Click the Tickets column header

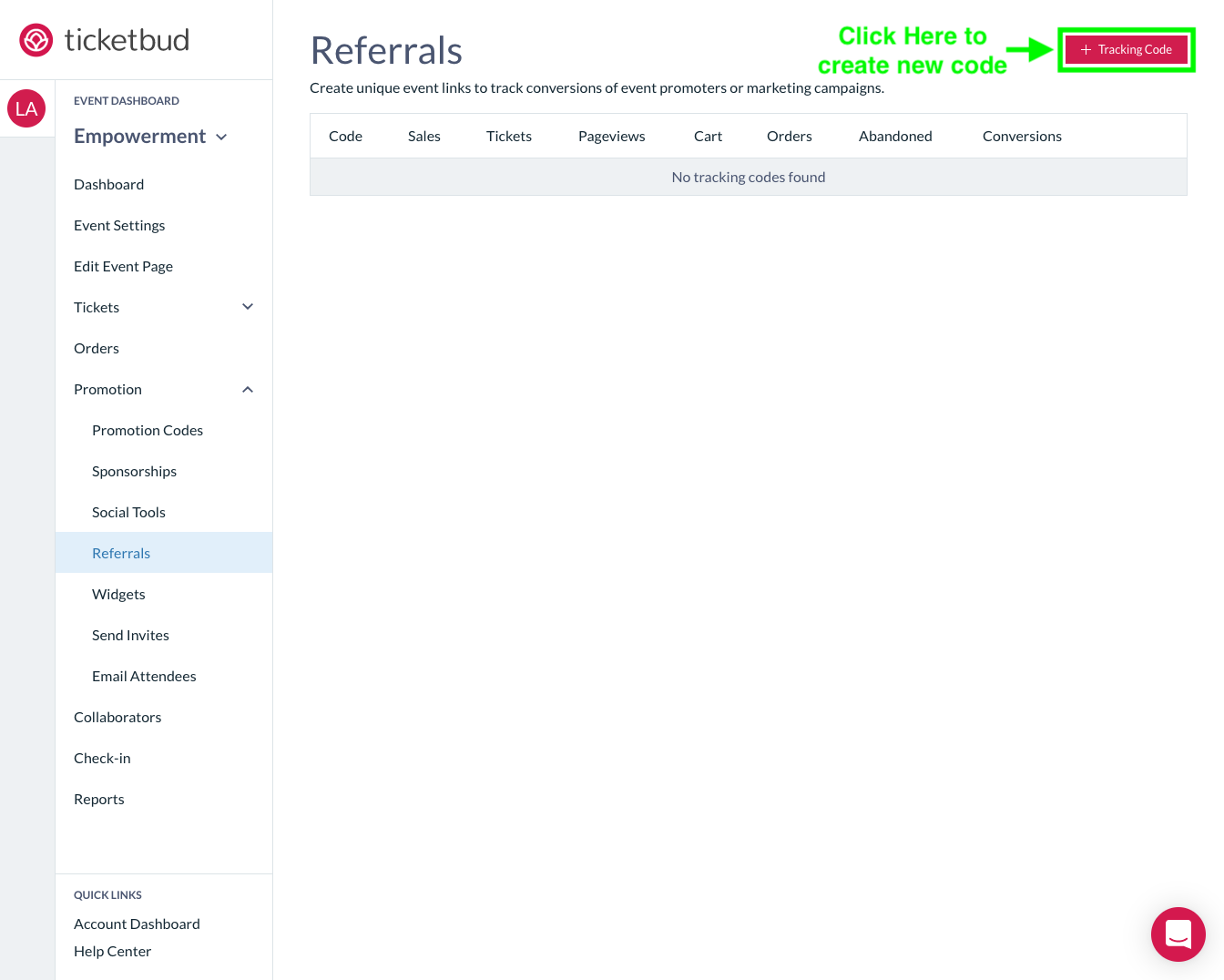click(x=509, y=136)
